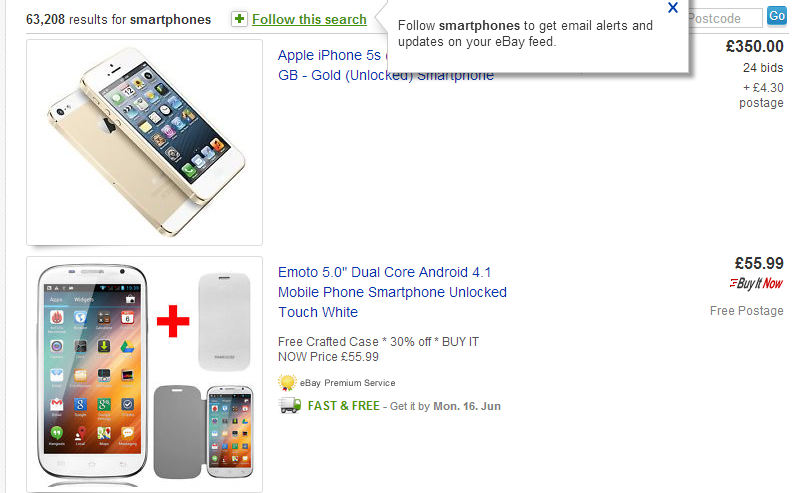The image size is (803, 493).
Task: Click the red plus sign in Emoto image
Action: (x=173, y=321)
